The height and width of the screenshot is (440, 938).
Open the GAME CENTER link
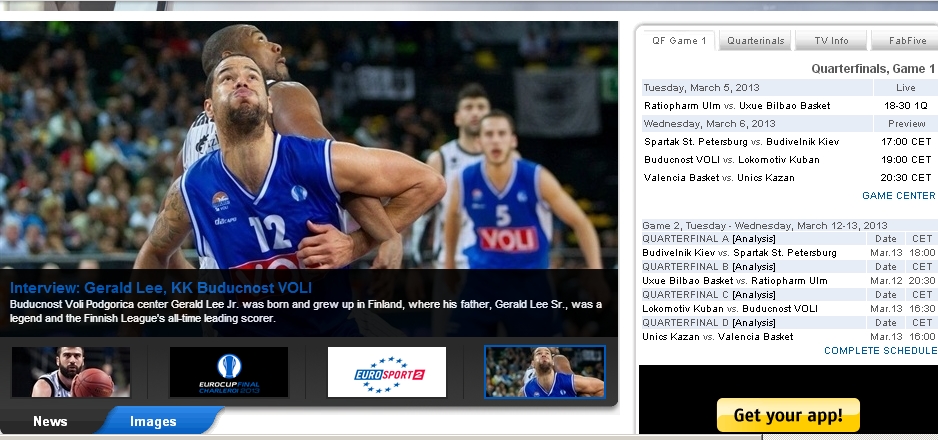tap(899, 195)
